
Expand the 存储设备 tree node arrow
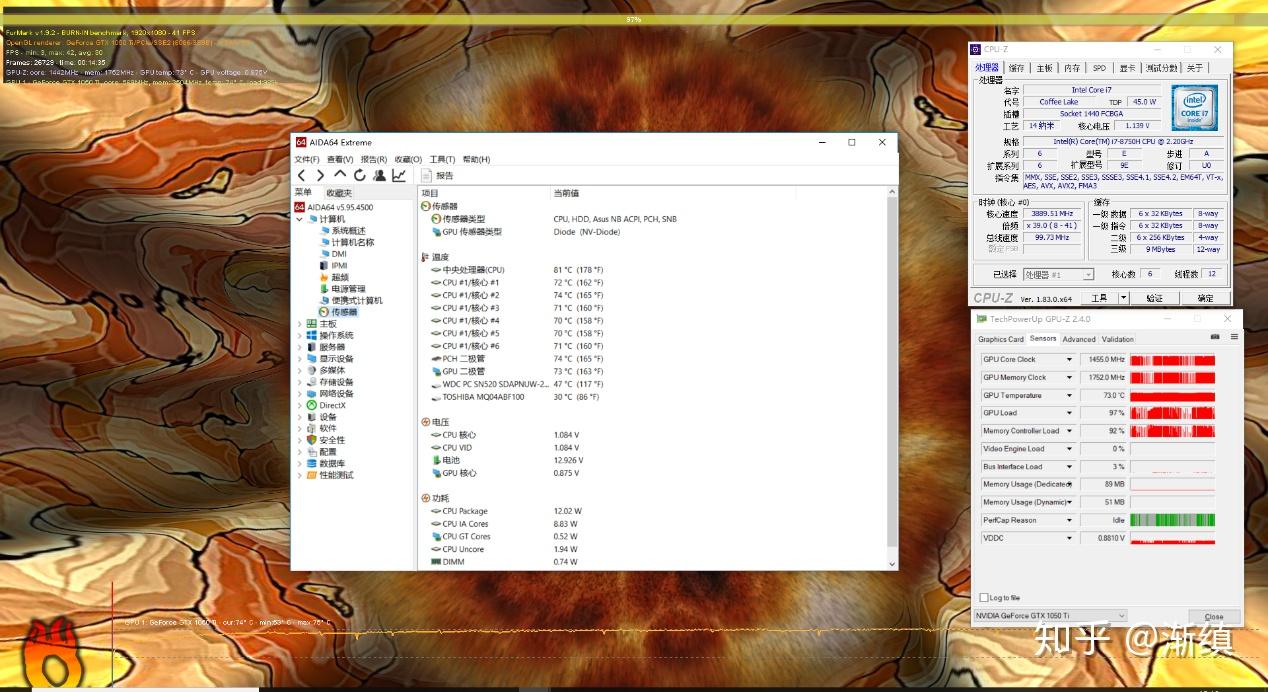click(299, 382)
